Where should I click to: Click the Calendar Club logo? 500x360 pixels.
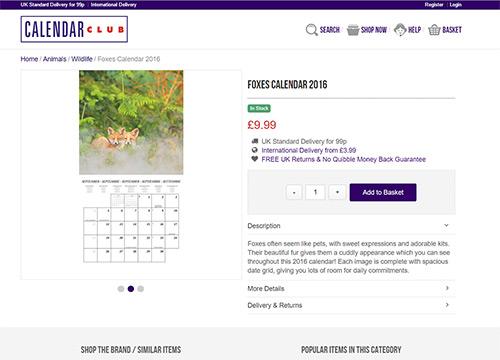coord(74,29)
